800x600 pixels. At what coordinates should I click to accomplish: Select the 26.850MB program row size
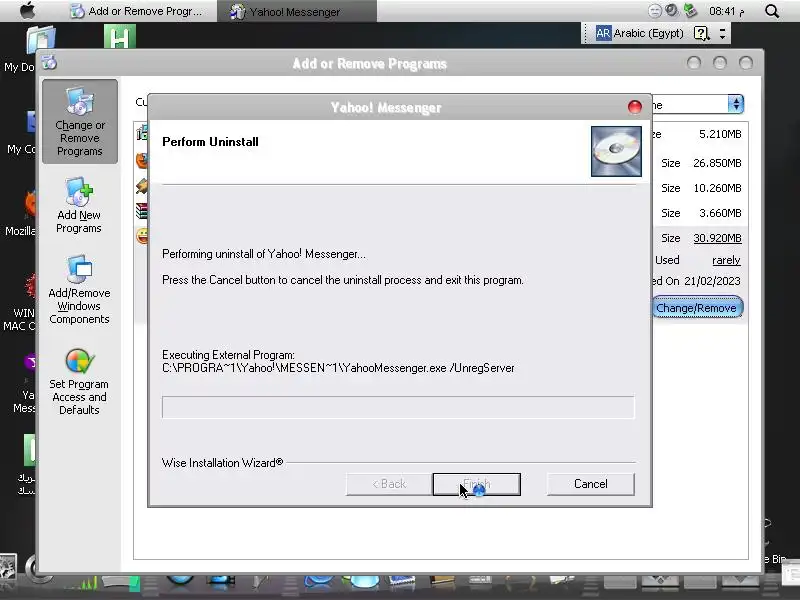[x=717, y=163]
